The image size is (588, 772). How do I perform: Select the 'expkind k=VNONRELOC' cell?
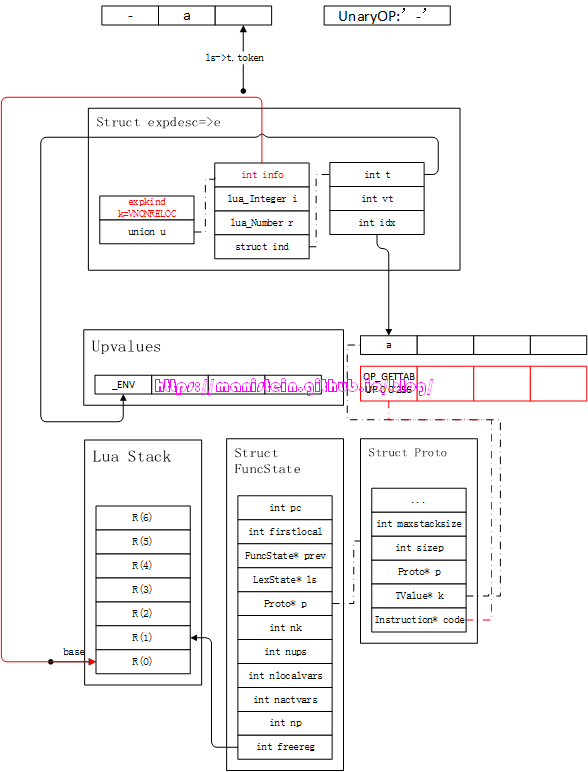(147, 208)
